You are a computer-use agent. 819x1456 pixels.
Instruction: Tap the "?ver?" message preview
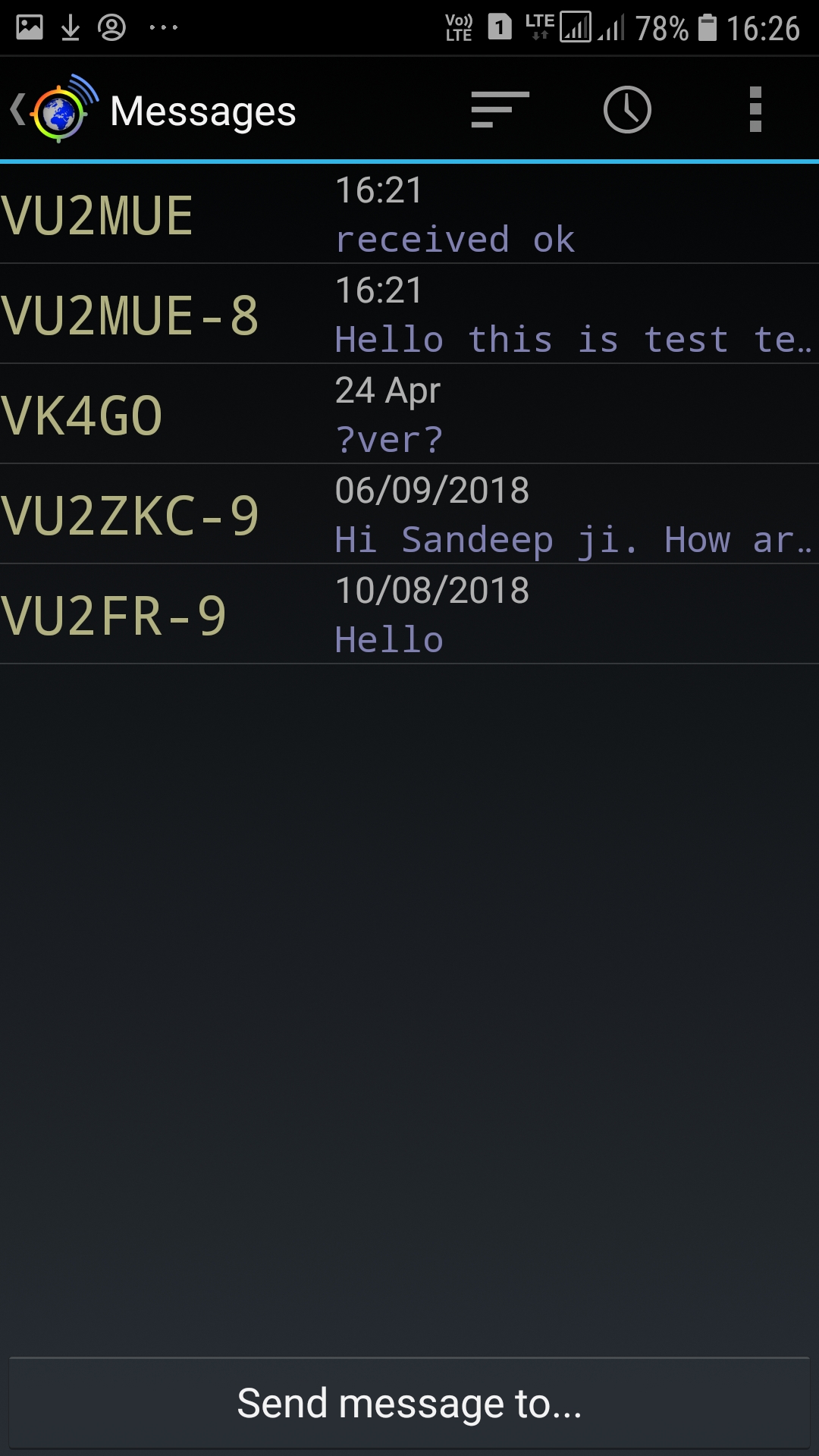click(x=389, y=440)
